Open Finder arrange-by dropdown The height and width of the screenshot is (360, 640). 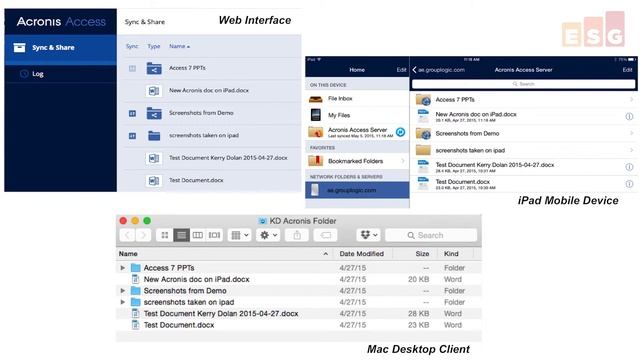click(x=239, y=235)
